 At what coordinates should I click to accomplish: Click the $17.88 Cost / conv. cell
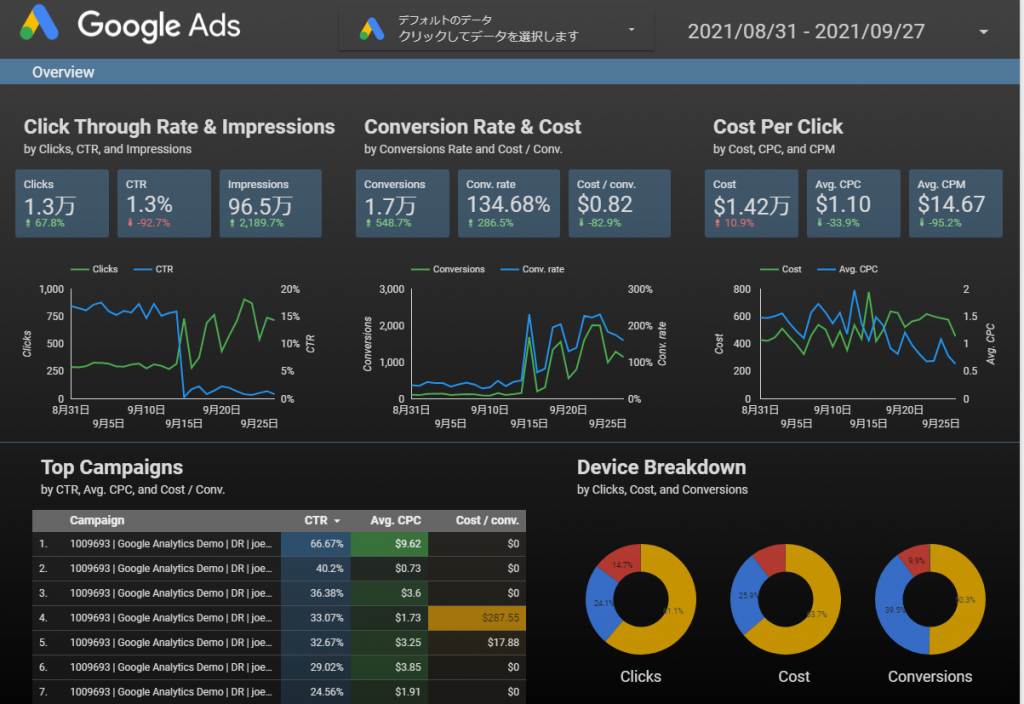click(477, 643)
